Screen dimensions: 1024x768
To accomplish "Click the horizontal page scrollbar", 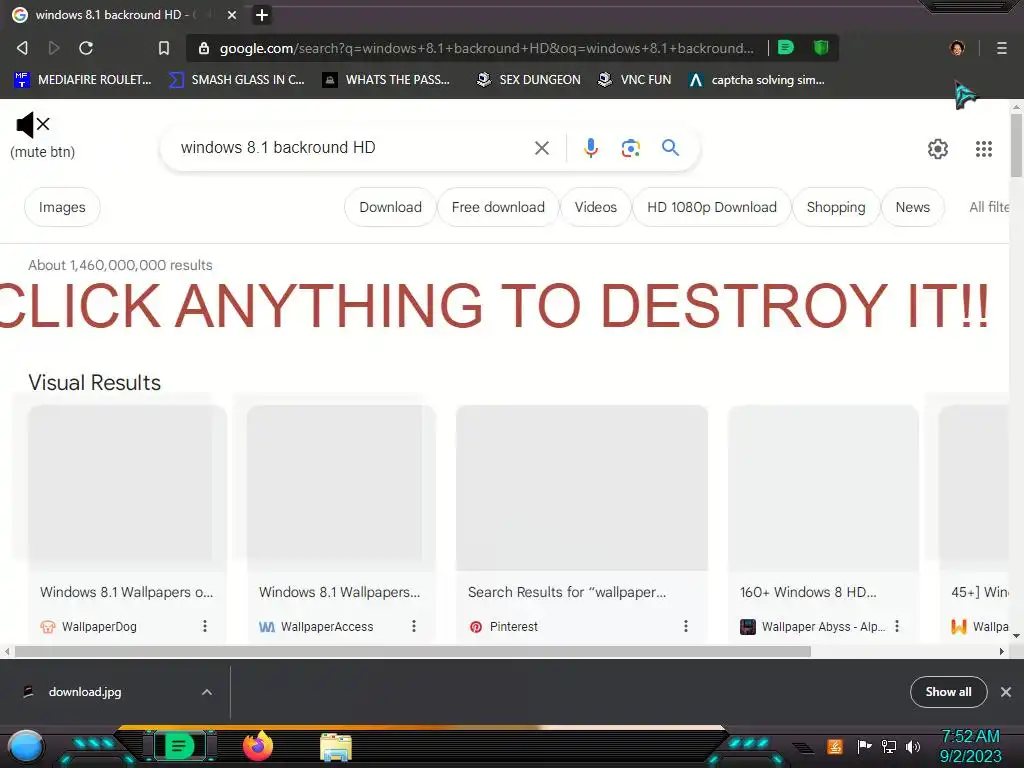I will [x=413, y=651].
